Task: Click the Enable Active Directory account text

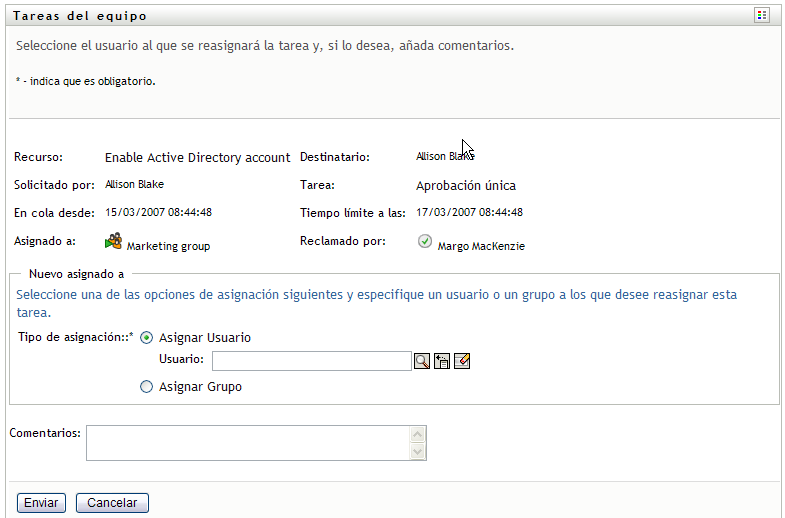Action: tap(197, 158)
